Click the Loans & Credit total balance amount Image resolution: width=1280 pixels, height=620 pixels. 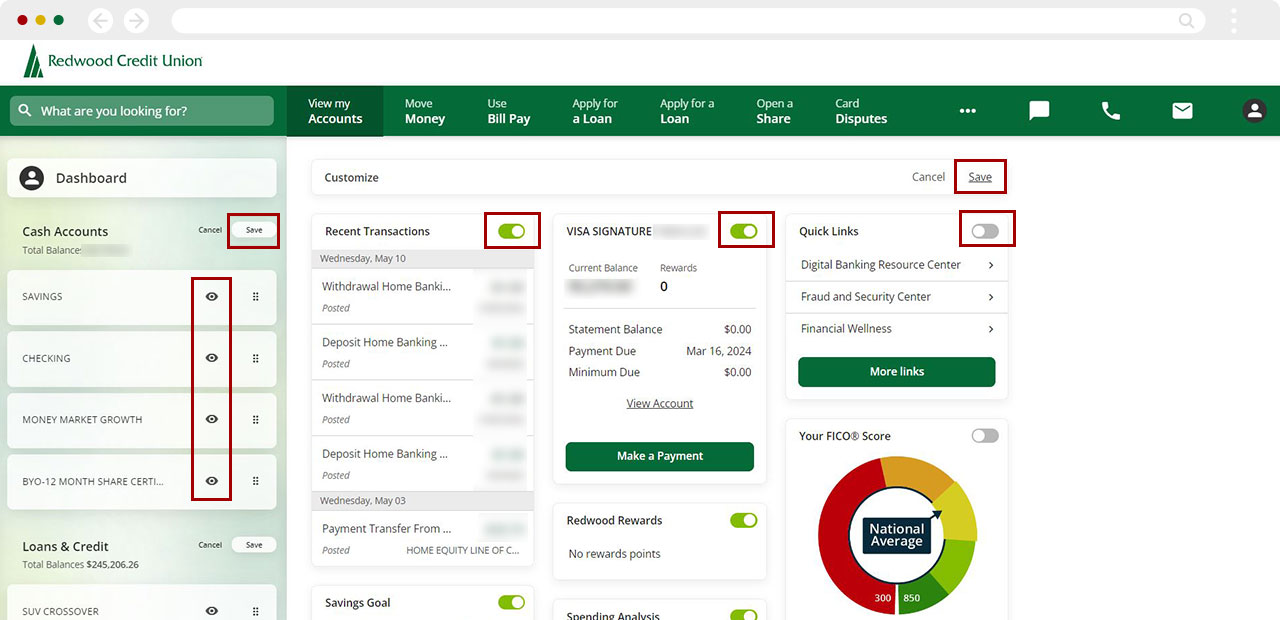pos(112,565)
